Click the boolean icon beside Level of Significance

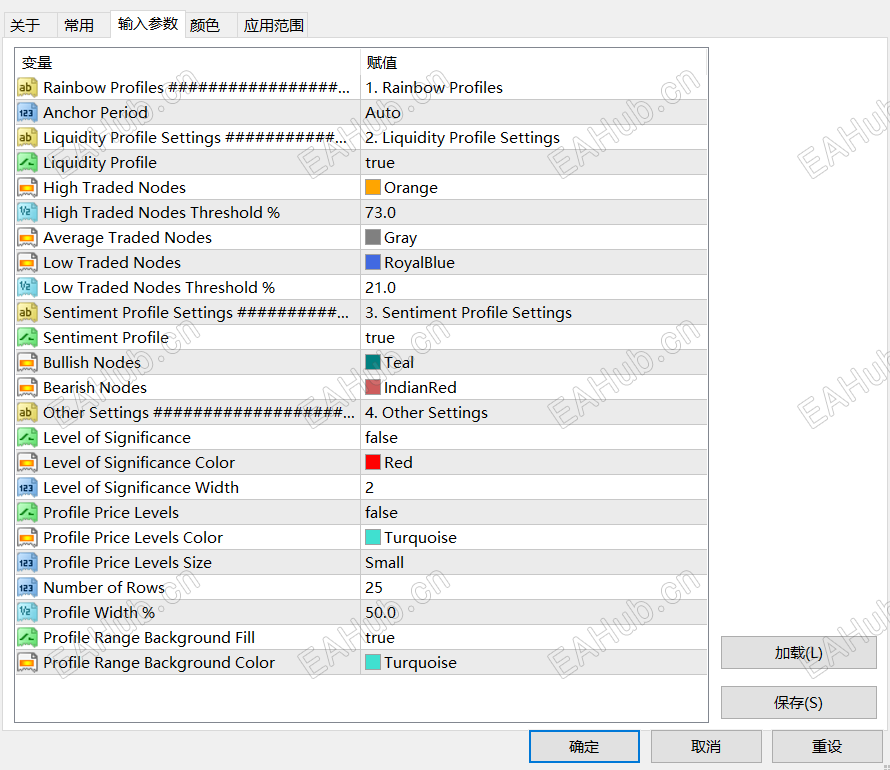[27, 437]
